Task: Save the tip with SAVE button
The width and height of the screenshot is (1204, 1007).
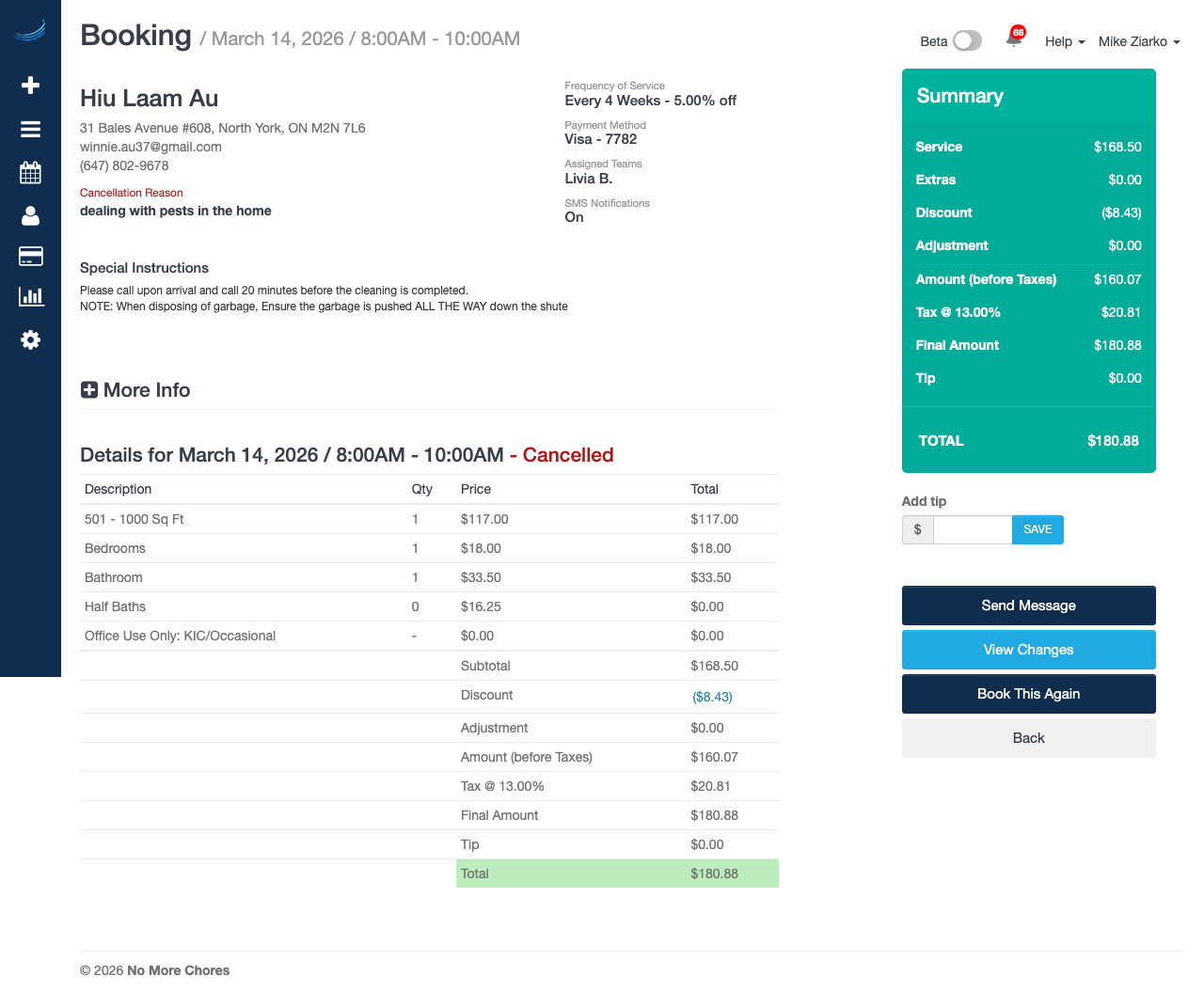Action: (x=1038, y=529)
